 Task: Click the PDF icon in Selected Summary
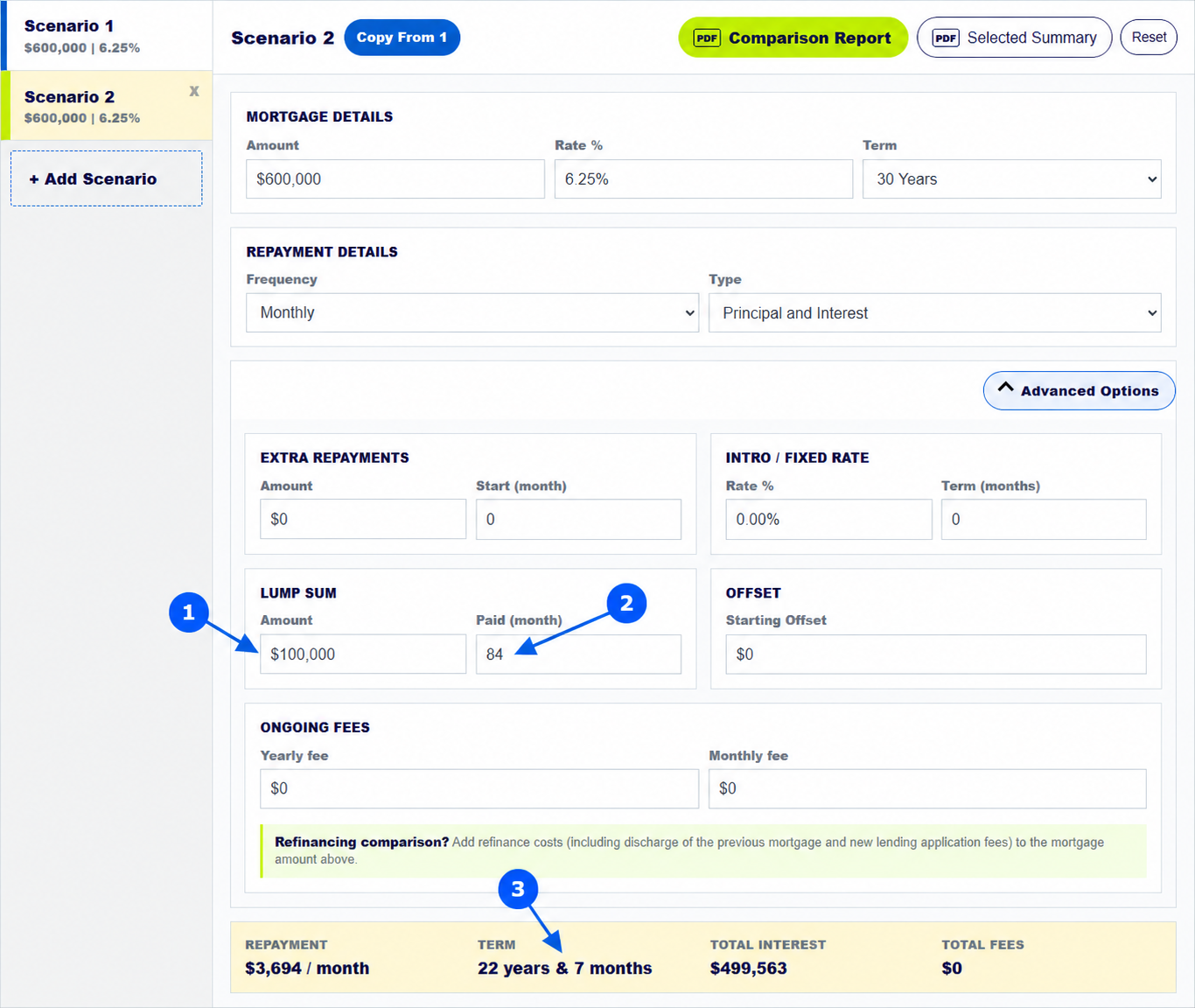point(946,38)
